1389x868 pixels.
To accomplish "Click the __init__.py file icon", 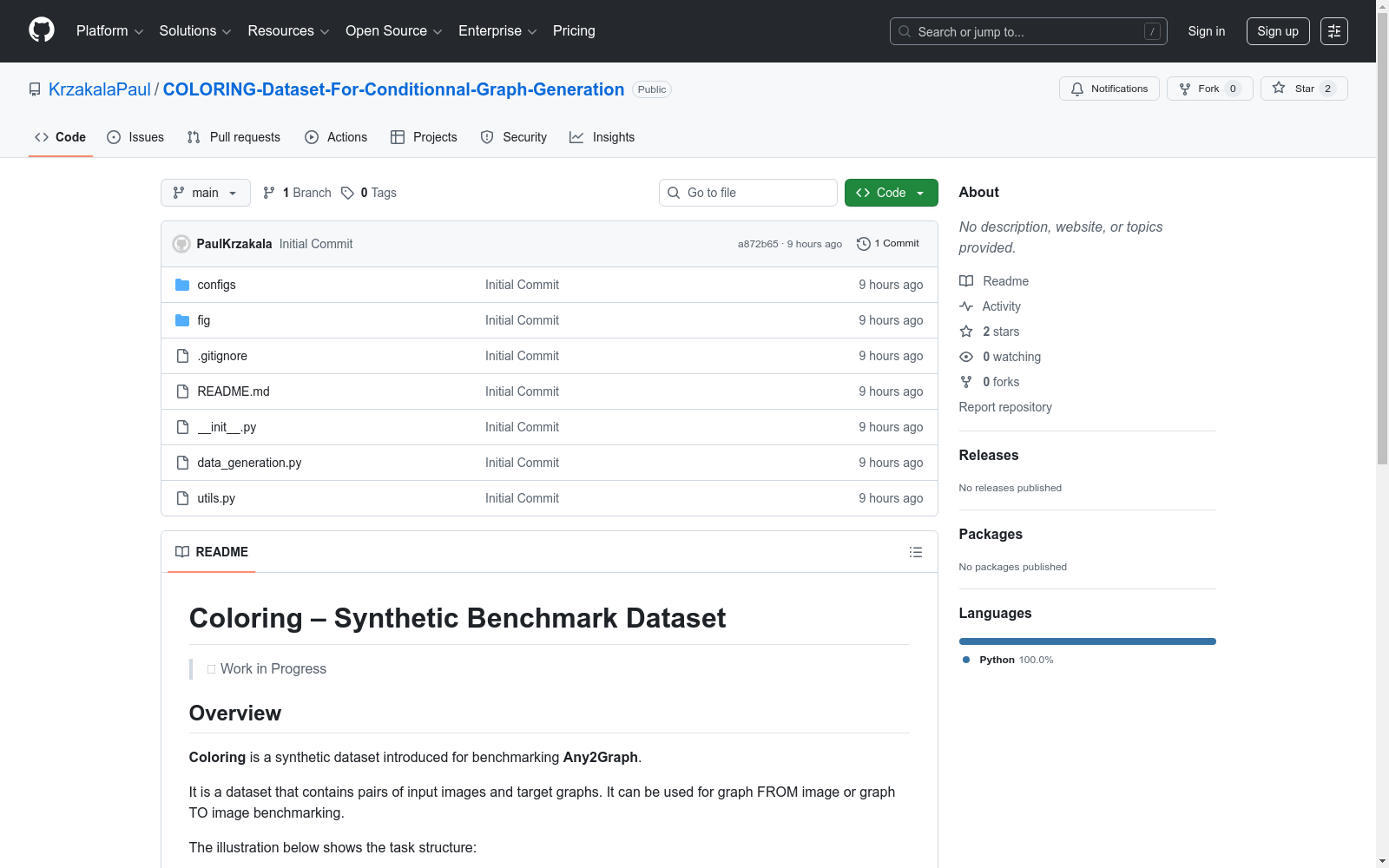I will point(182,427).
